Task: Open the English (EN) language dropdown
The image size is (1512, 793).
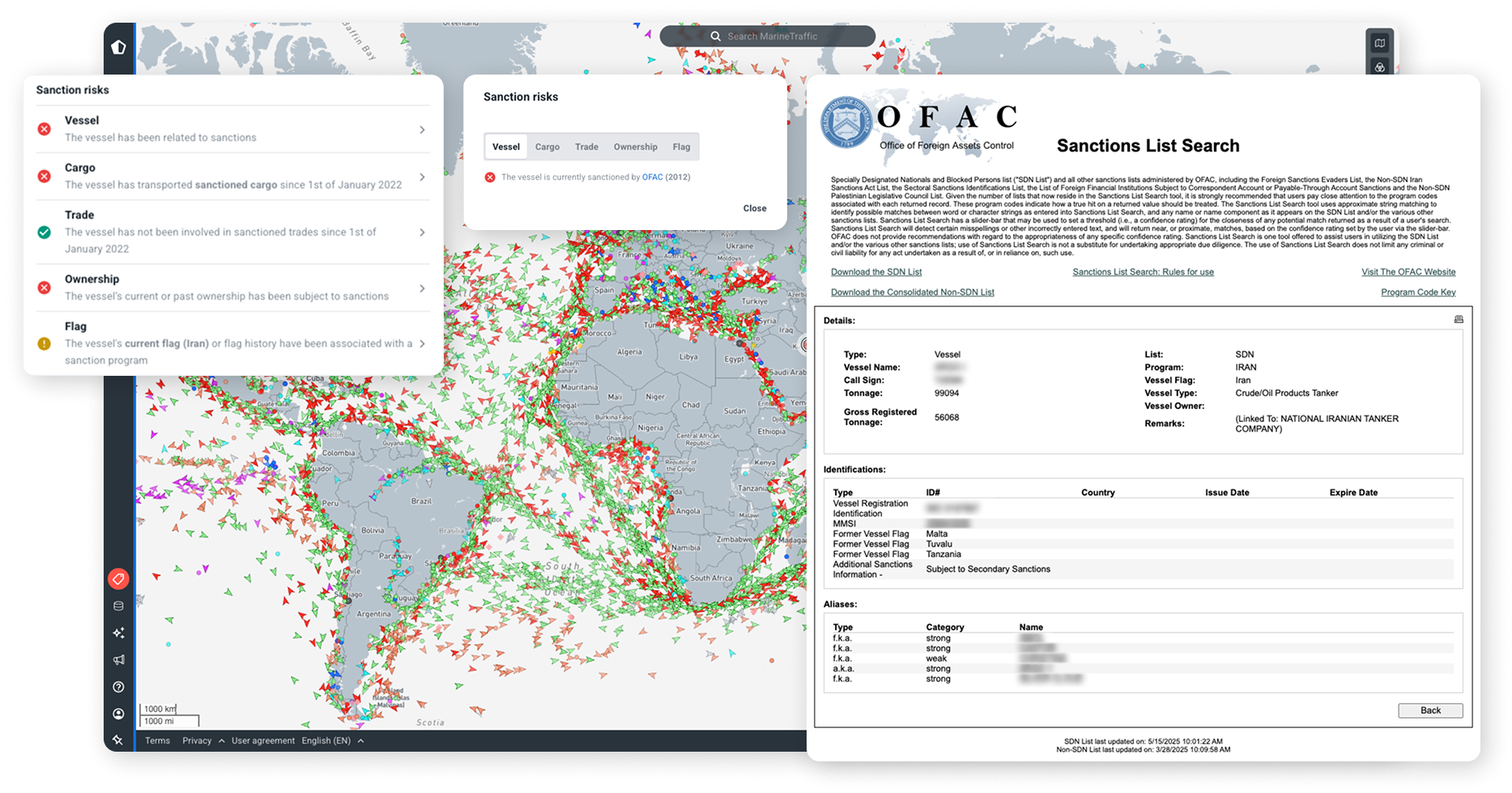Action: coord(333,741)
